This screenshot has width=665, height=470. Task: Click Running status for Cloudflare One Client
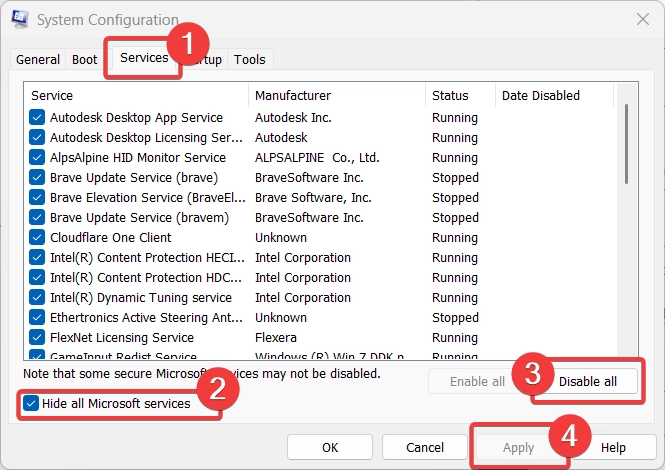pos(455,238)
